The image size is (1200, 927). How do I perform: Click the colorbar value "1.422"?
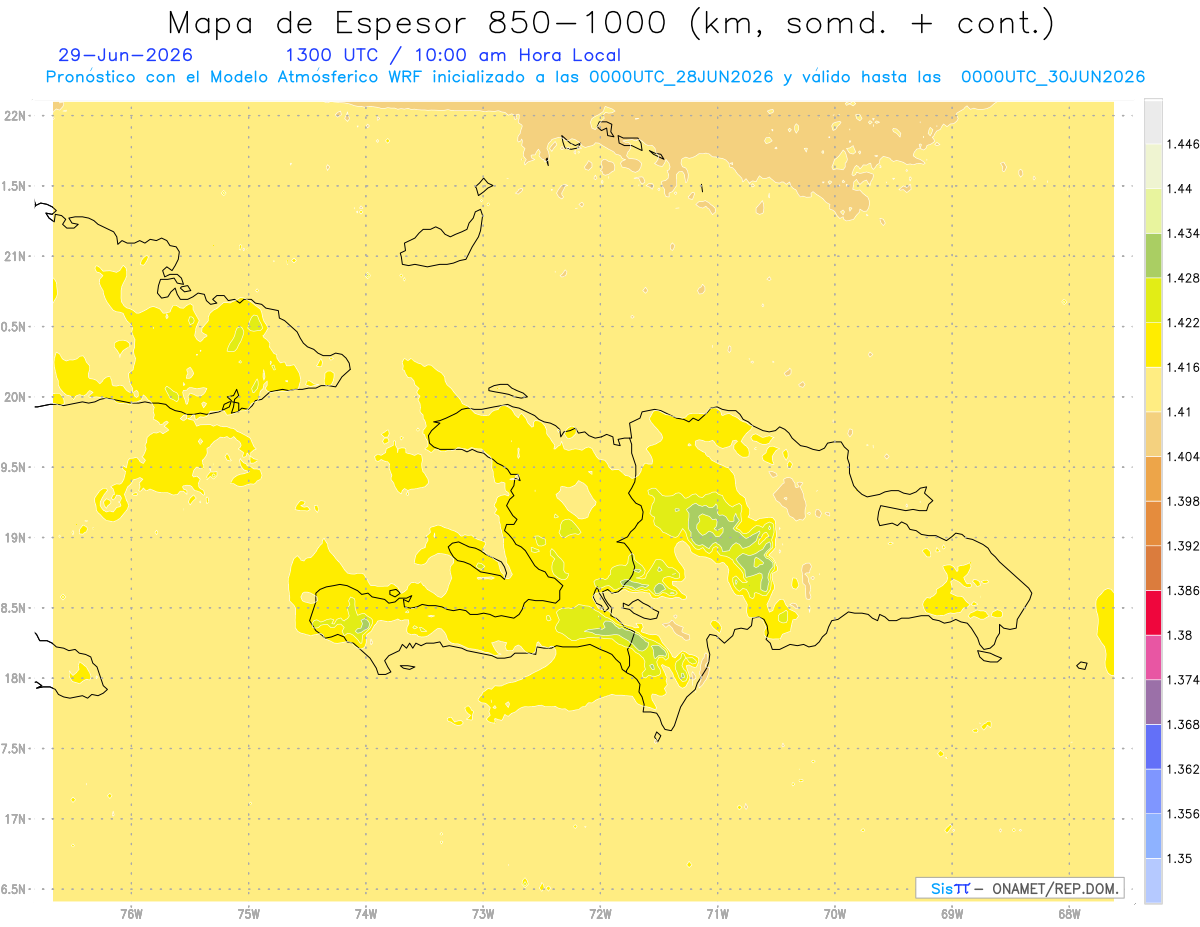click(x=1183, y=323)
